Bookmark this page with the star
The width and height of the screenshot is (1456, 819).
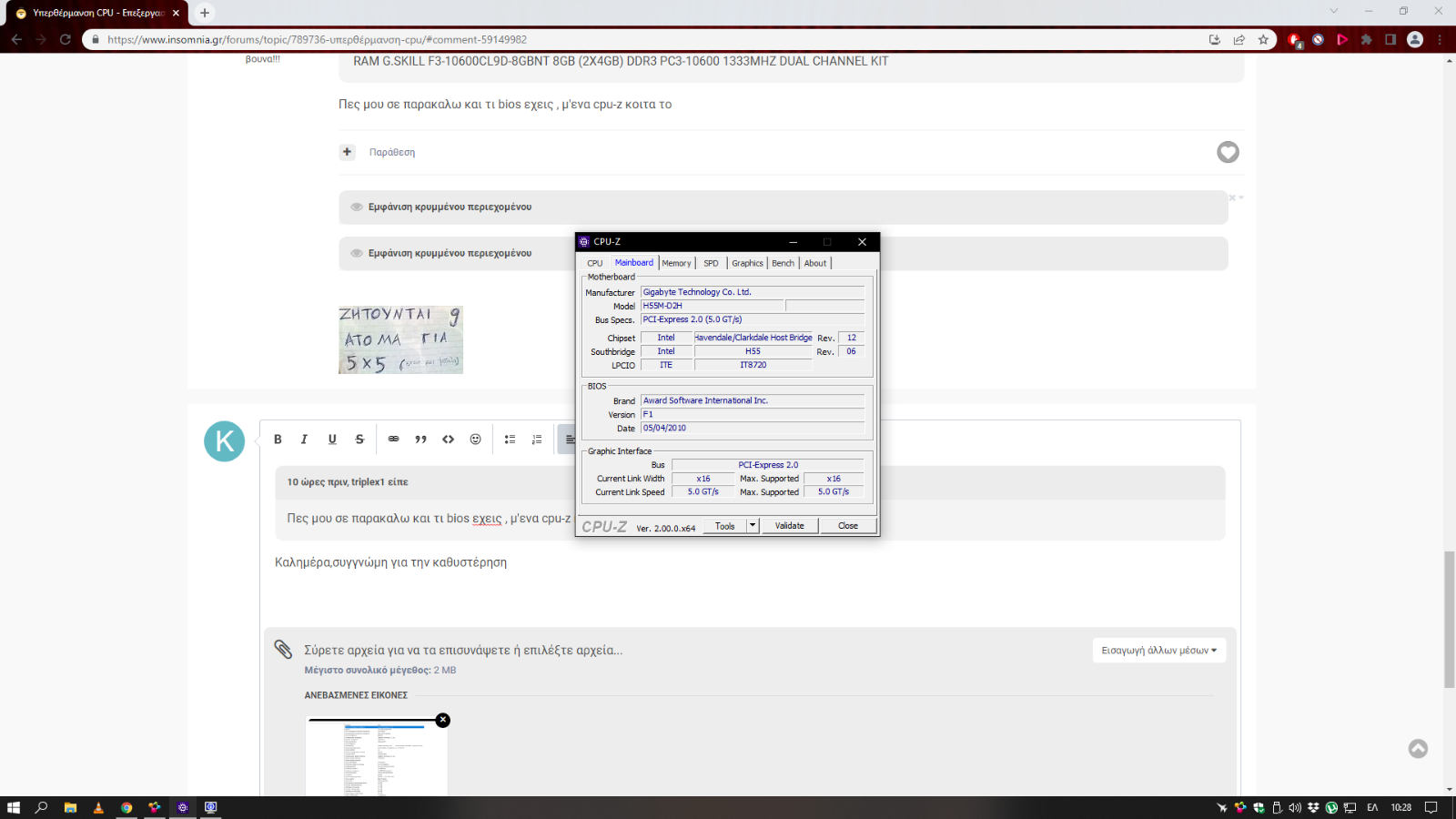click(1263, 39)
